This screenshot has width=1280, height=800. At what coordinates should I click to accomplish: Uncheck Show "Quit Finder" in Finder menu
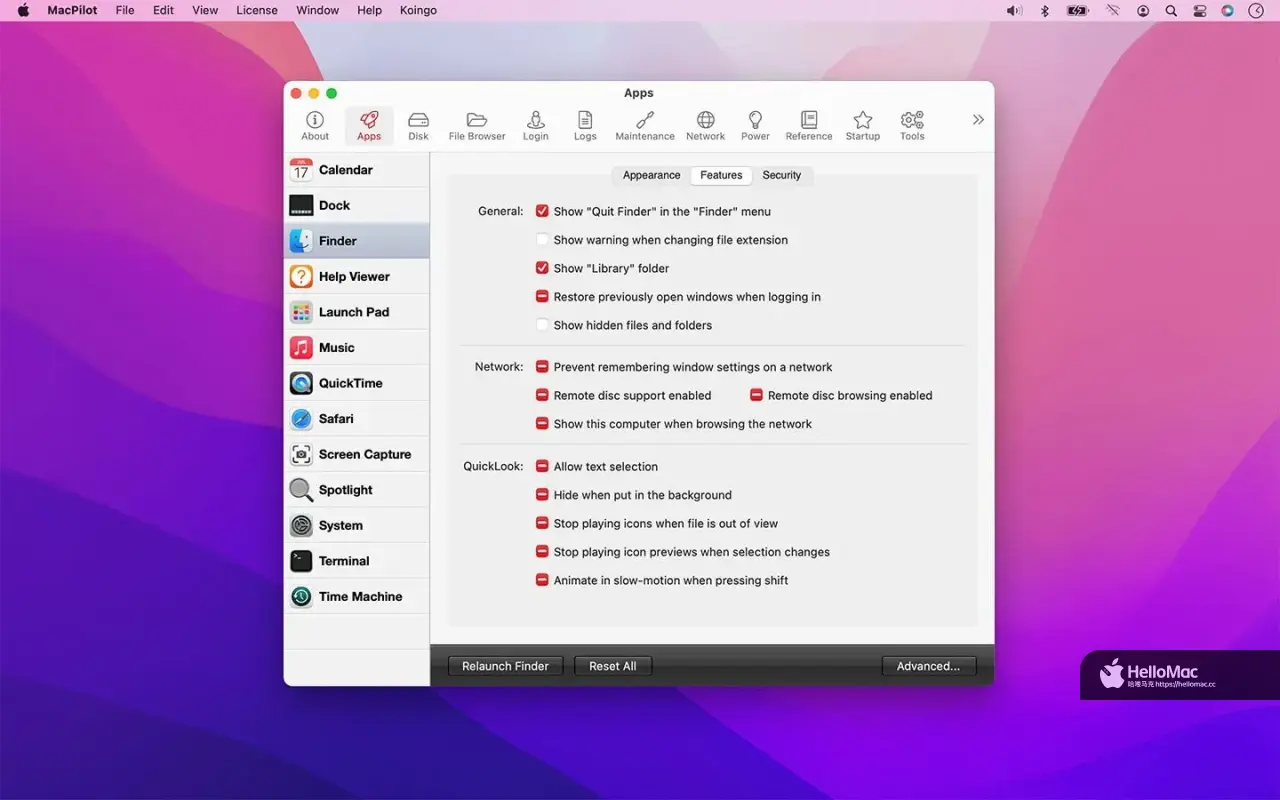tap(542, 211)
